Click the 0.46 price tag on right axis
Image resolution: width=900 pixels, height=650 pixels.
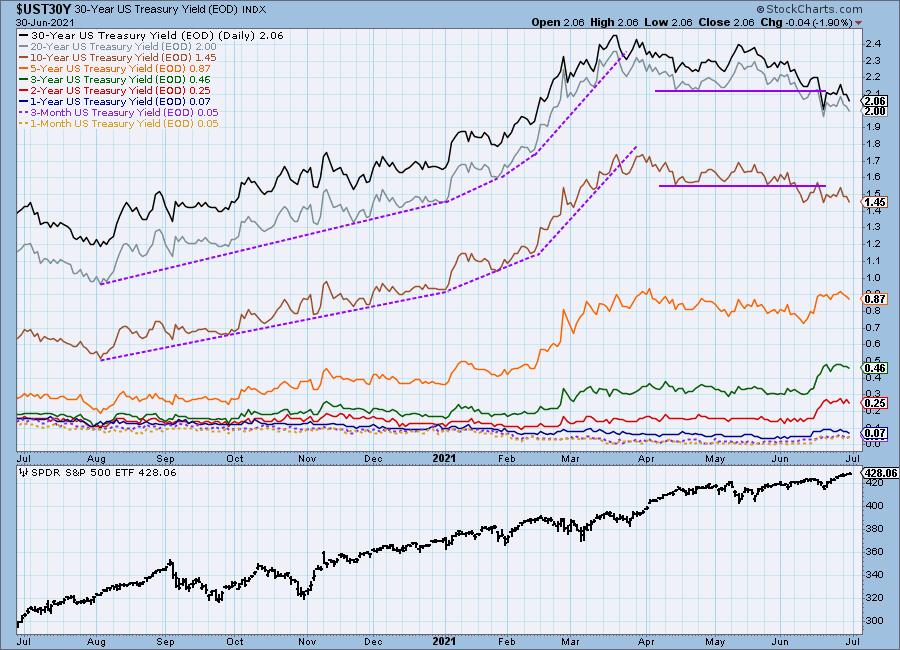tap(875, 368)
